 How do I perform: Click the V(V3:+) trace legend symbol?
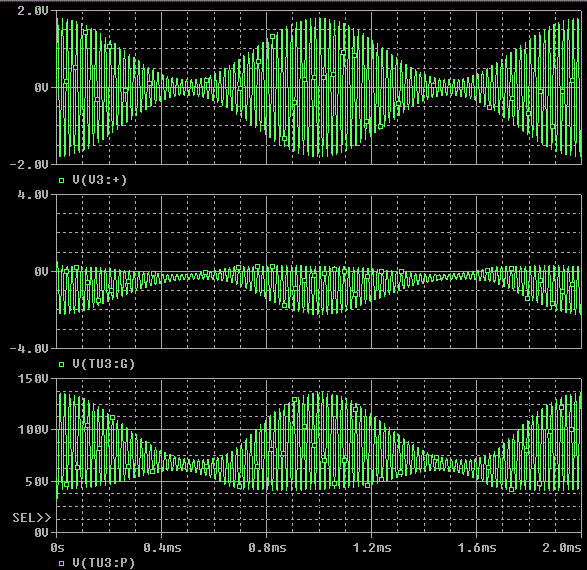61,180
